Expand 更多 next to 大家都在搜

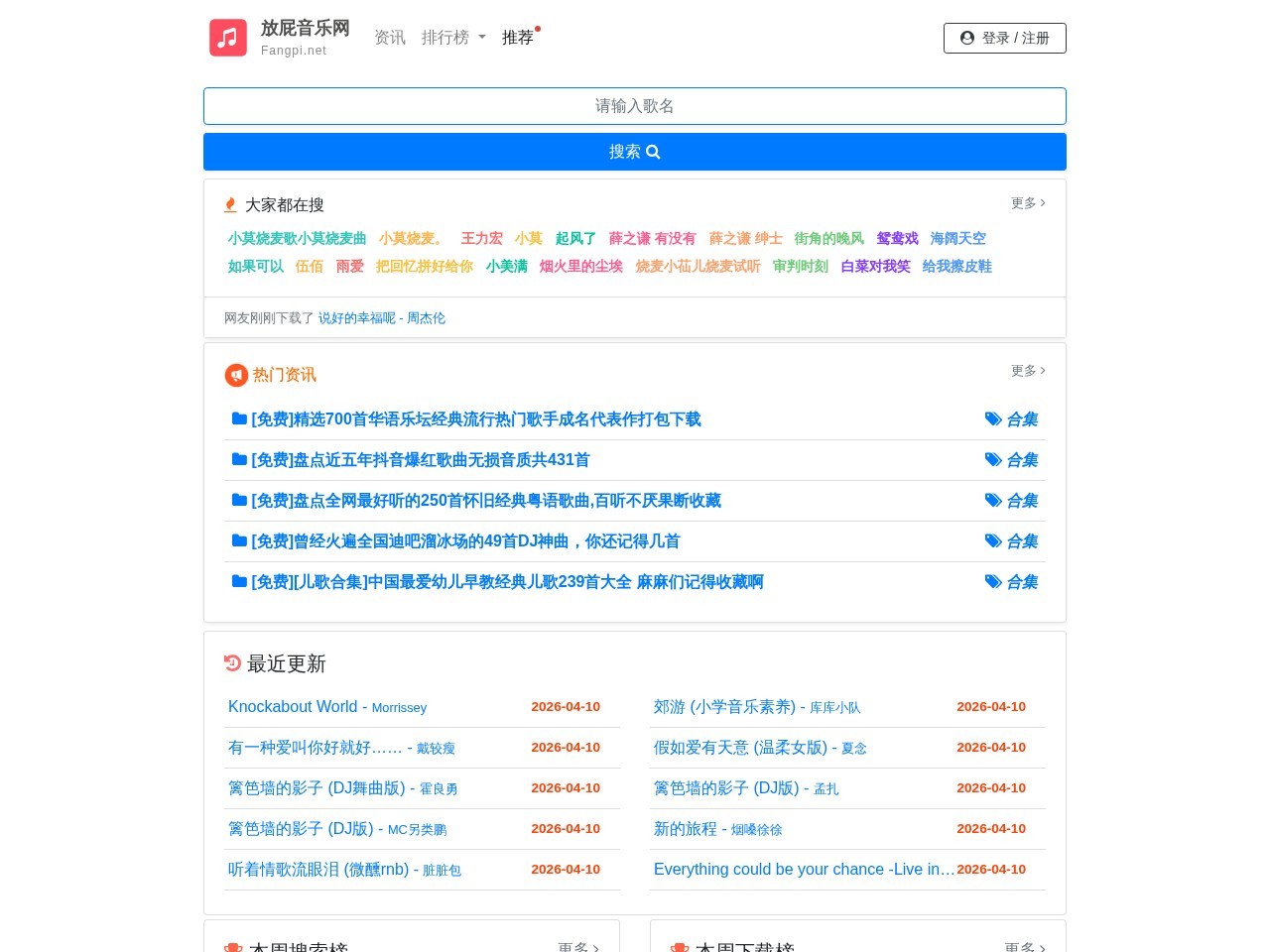click(1027, 203)
